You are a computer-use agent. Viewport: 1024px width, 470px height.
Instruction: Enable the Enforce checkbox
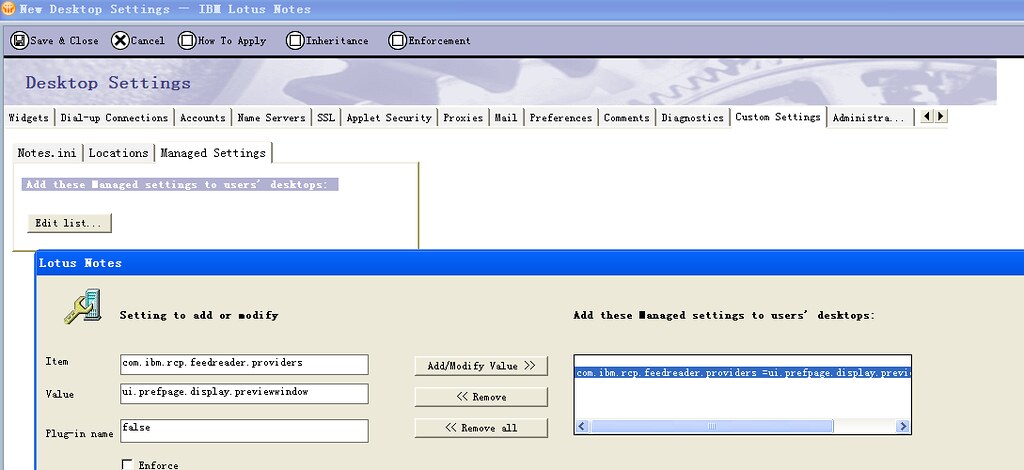(127, 464)
